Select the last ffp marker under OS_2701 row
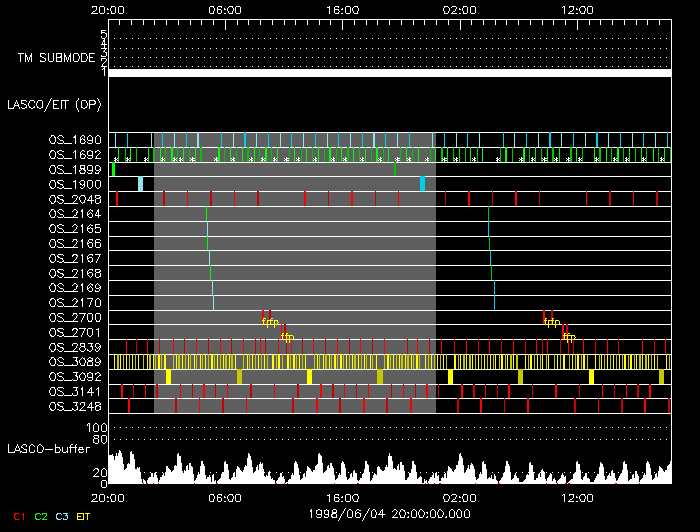The image size is (700, 532). coord(569,337)
